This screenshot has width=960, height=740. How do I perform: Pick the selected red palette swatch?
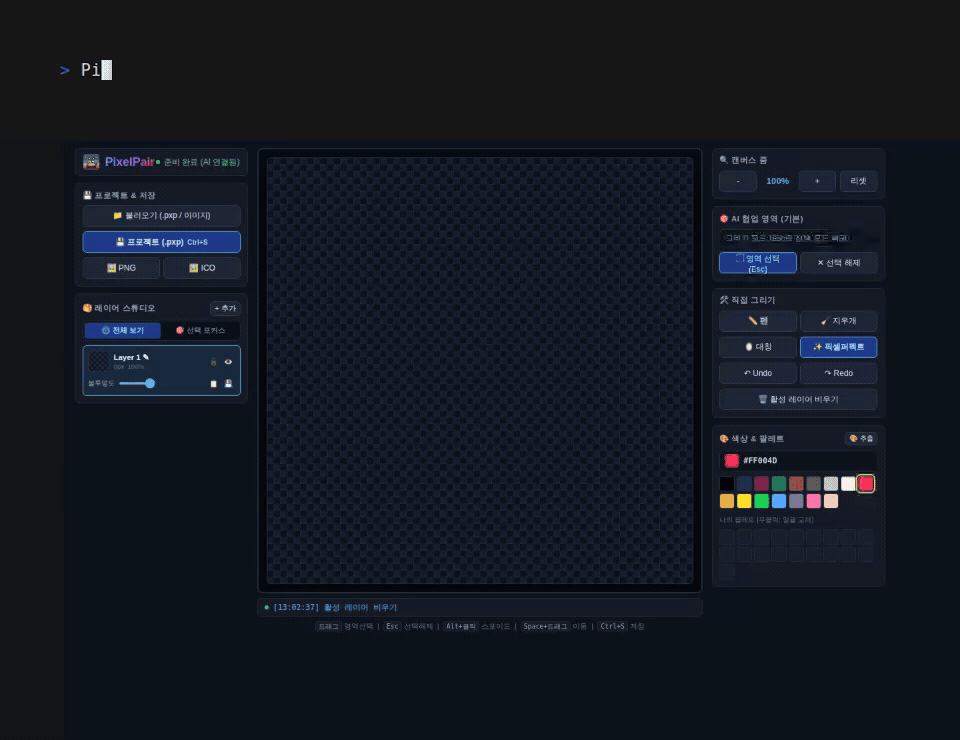coord(866,484)
